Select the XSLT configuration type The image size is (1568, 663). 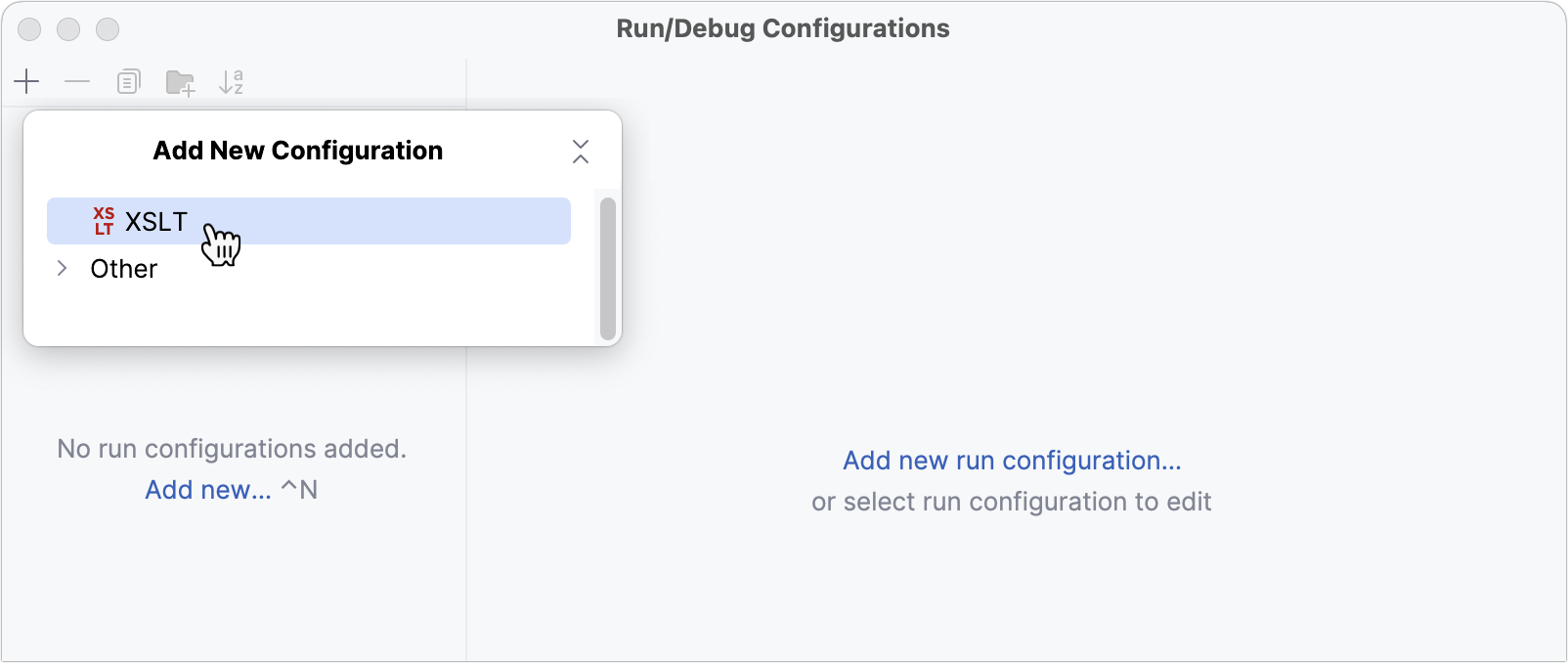(156, 222)
